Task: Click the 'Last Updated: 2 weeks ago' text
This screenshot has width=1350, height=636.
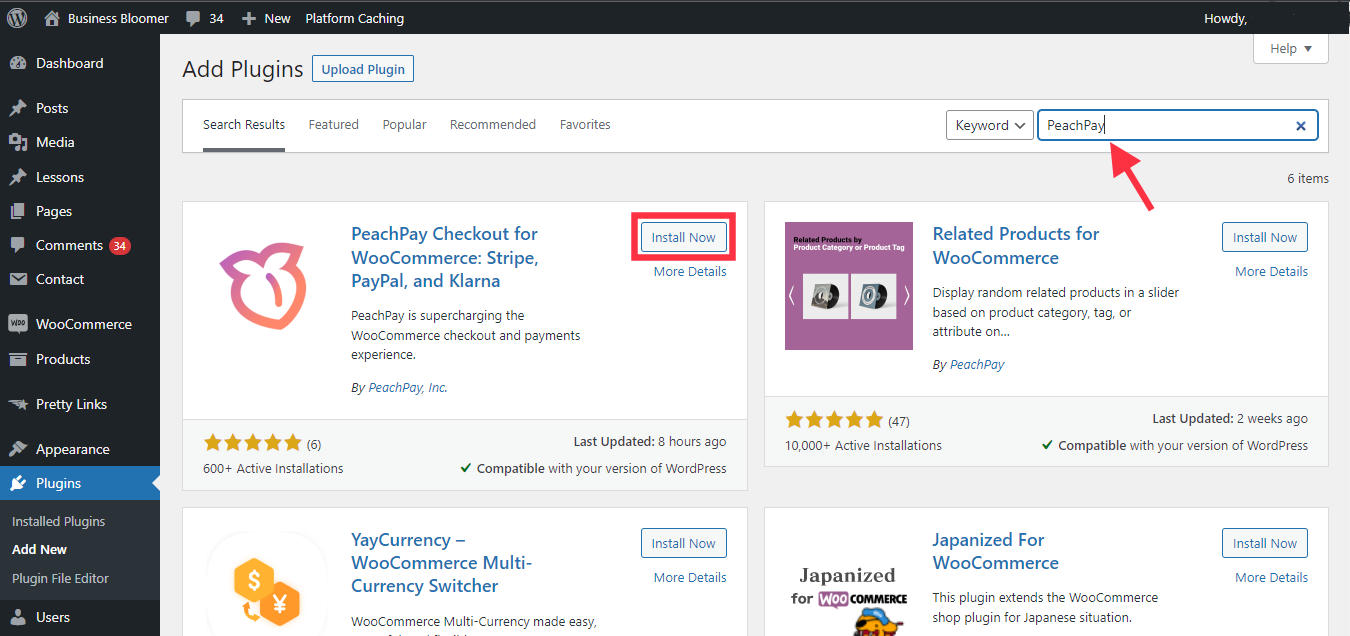Action: [x=1230, y=418]
